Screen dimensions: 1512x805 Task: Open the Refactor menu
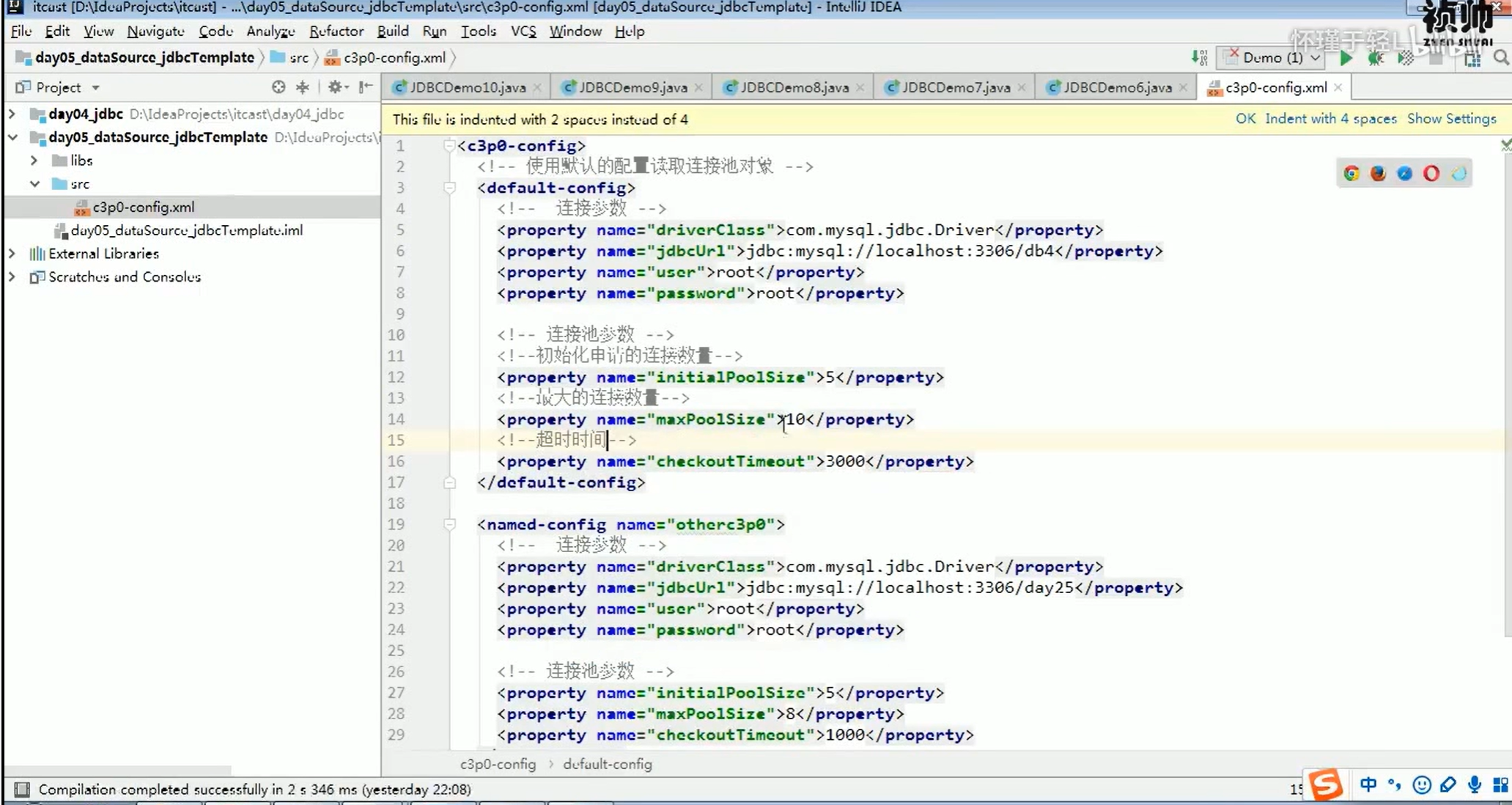click(336, 31)
